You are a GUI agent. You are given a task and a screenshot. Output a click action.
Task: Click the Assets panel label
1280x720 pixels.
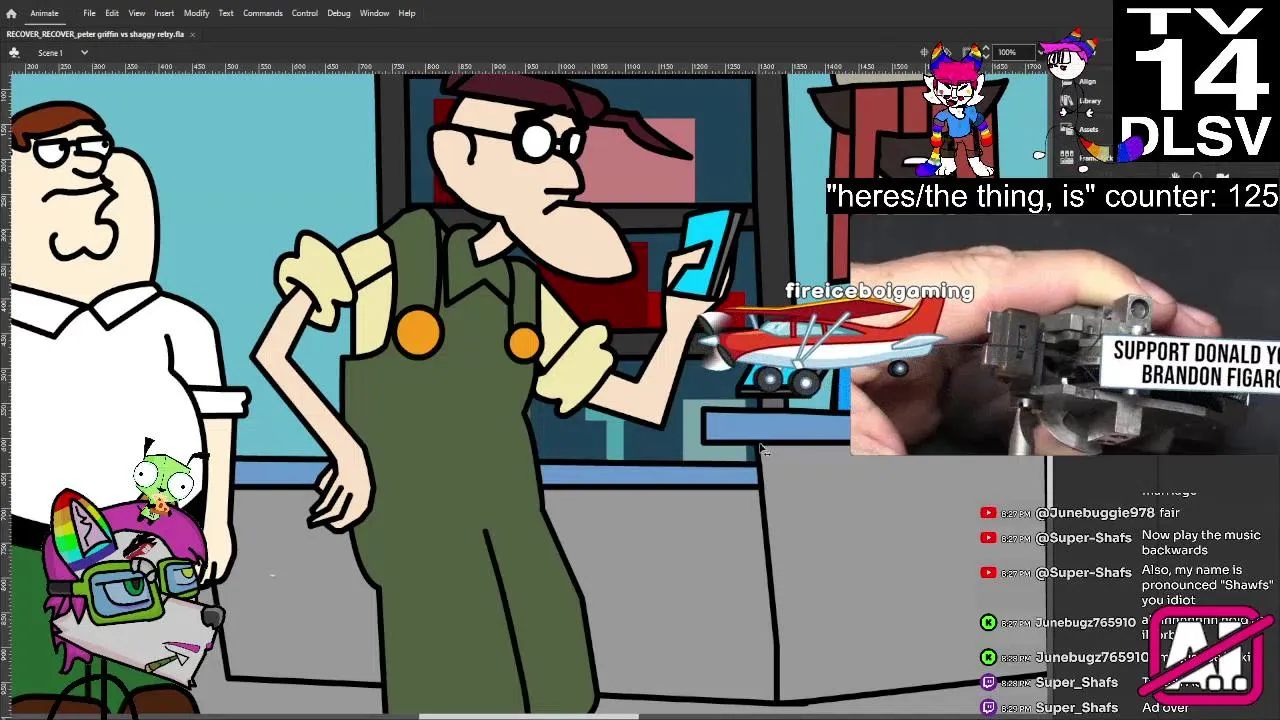pyautogui.click(x=1088, y=129)
